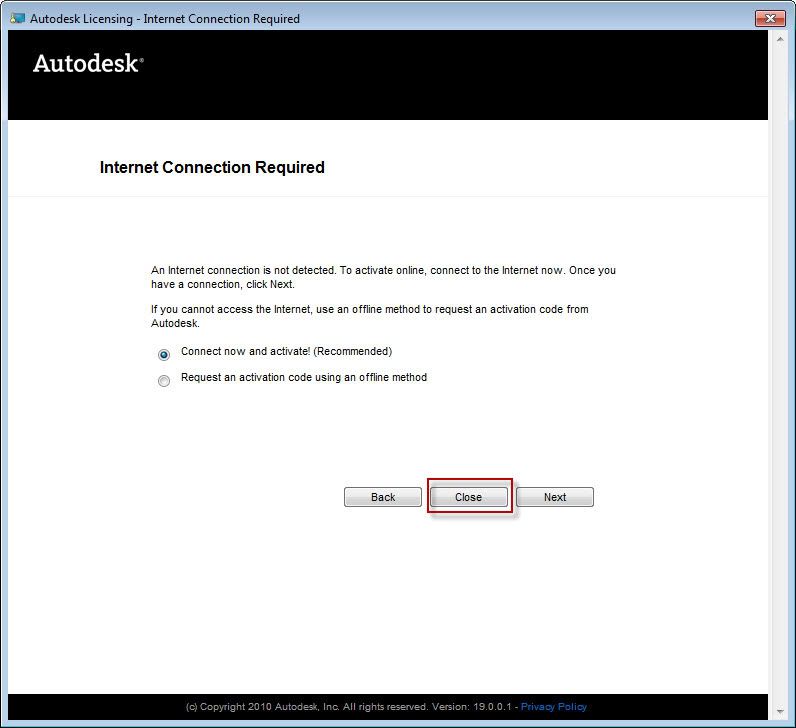Click the copyright version text in footer
This screenshot has height=728, width=796.
click(349, 707)
